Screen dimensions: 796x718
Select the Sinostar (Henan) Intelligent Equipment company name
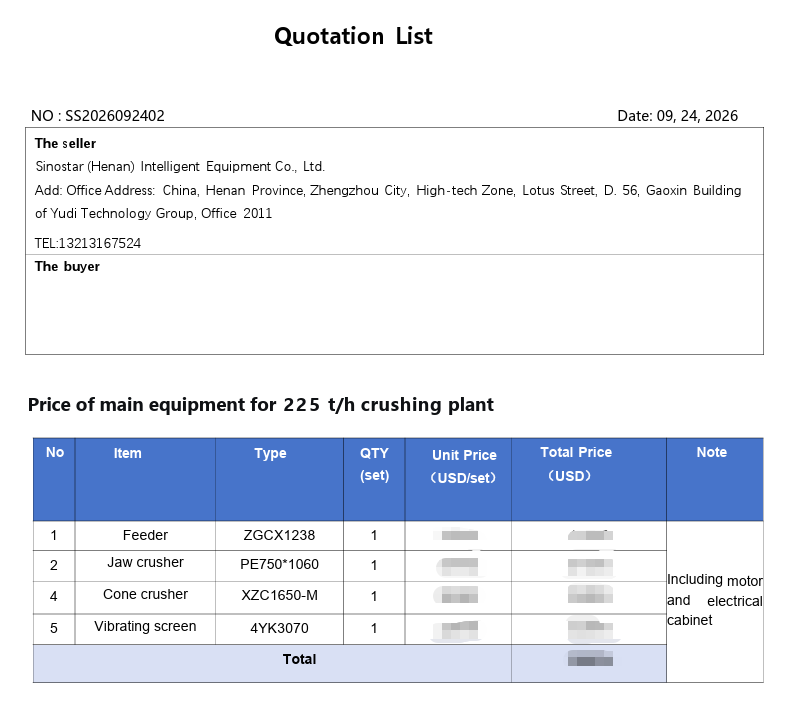tap(180, 167)
